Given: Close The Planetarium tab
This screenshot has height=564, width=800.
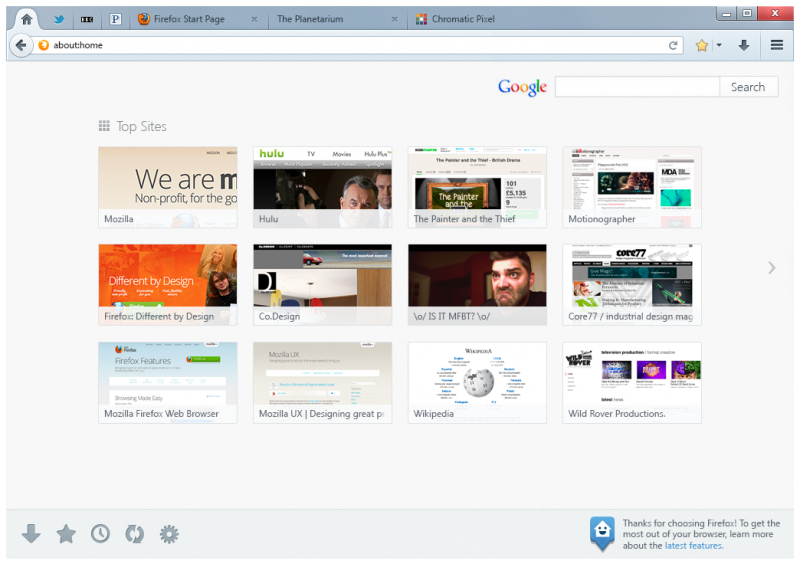Looking at the screenshot, I should tap(394, 19).
